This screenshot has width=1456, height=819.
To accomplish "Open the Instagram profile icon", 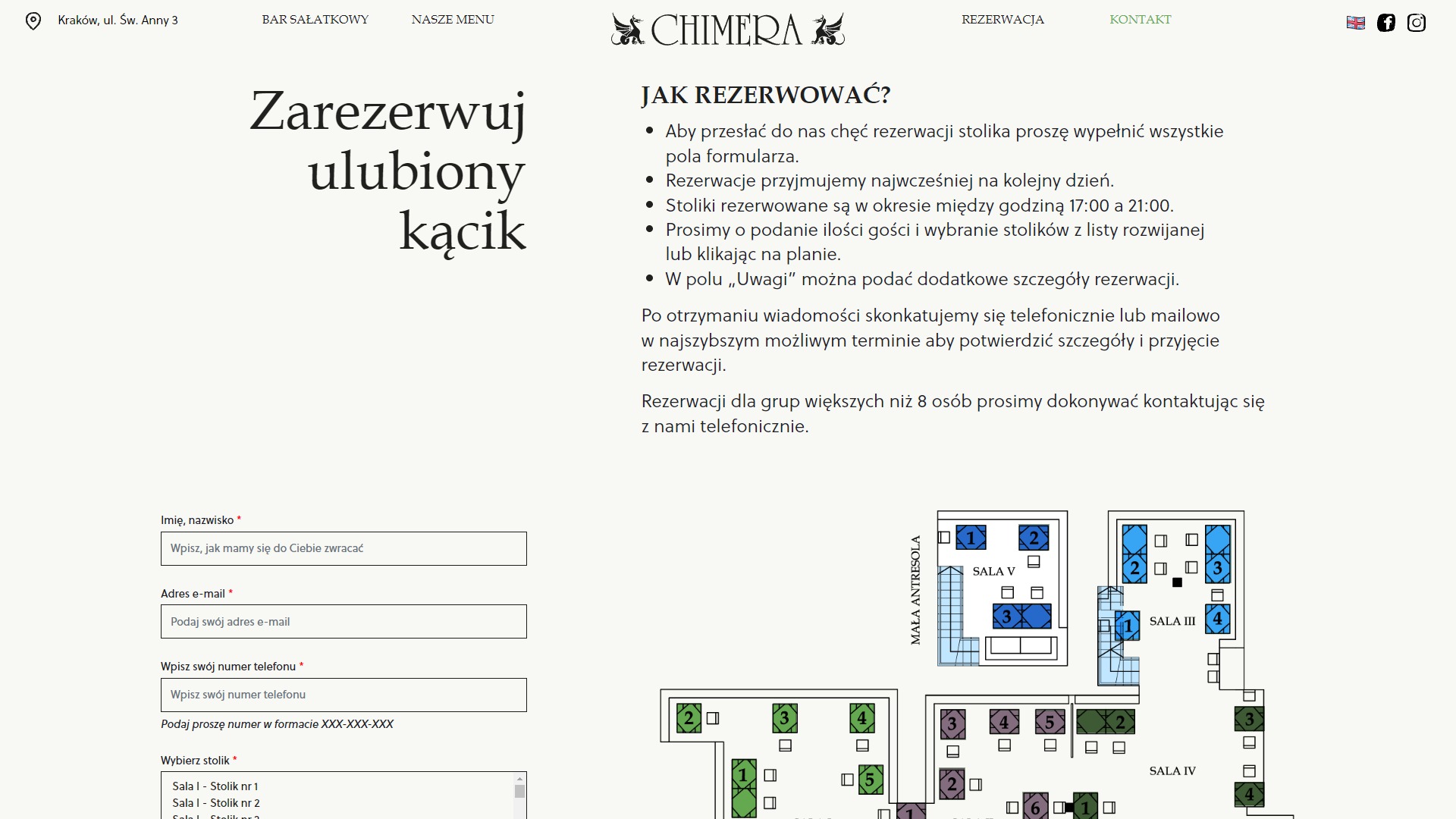I will 1417,23.
